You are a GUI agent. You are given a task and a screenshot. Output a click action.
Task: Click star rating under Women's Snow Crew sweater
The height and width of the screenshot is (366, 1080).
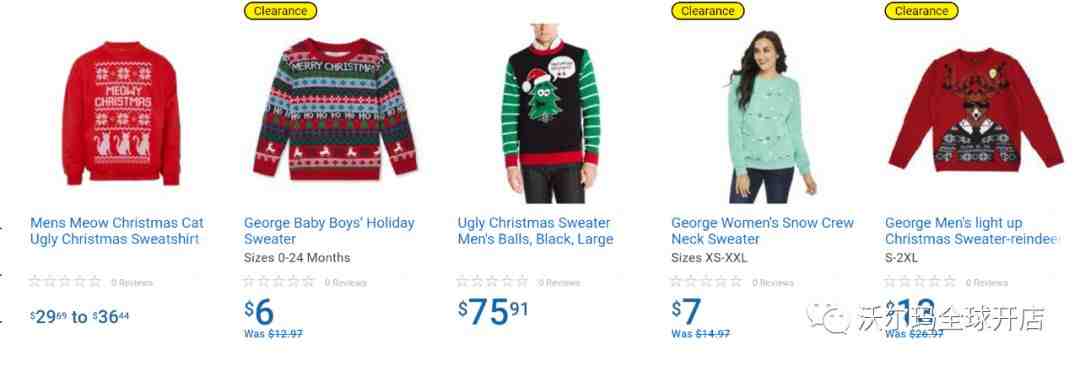(x=706, y=282)
